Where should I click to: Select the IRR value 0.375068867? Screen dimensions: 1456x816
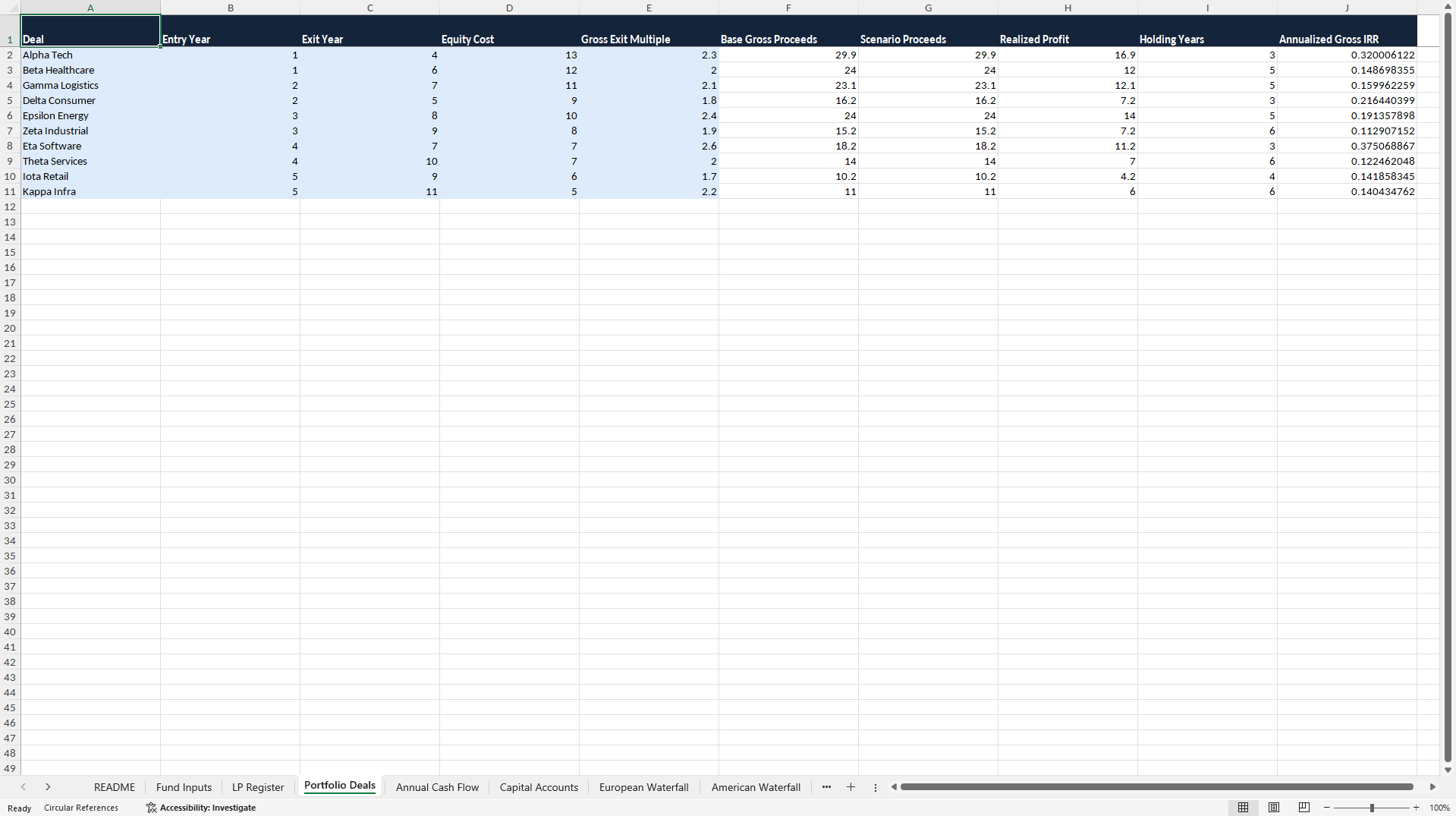coord(1347,146)
